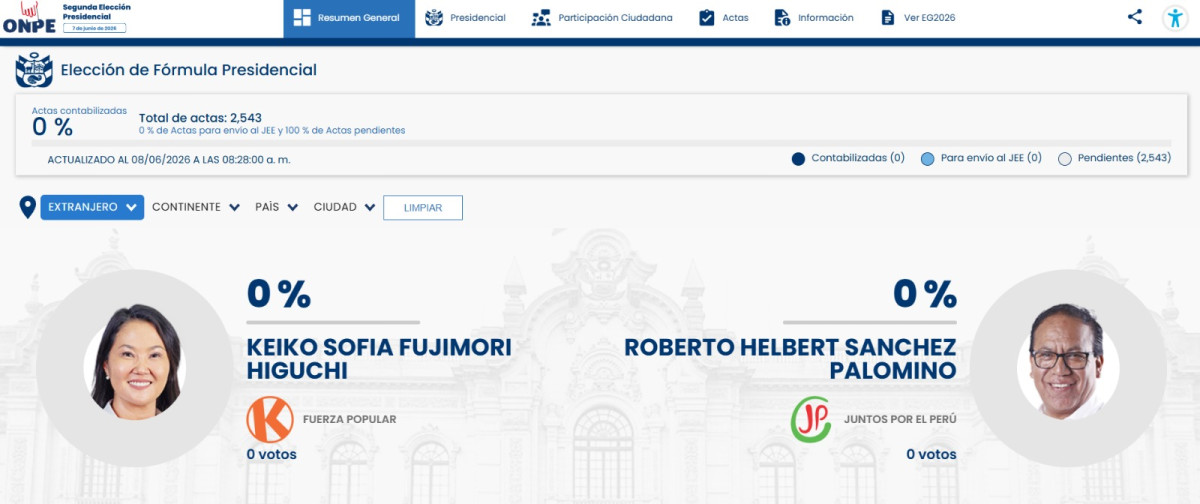Click the Resumen General grid icon
1200x504 pixels.
(x=302, y=18)
